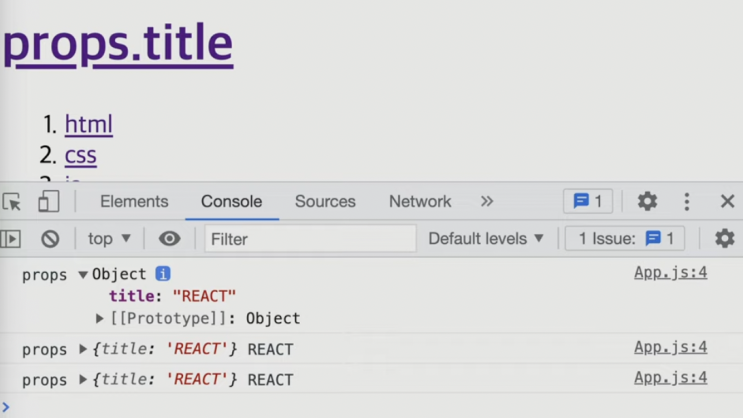Click the blue info icon next to Object
743x418 pixels.
[x=162, y=273]
